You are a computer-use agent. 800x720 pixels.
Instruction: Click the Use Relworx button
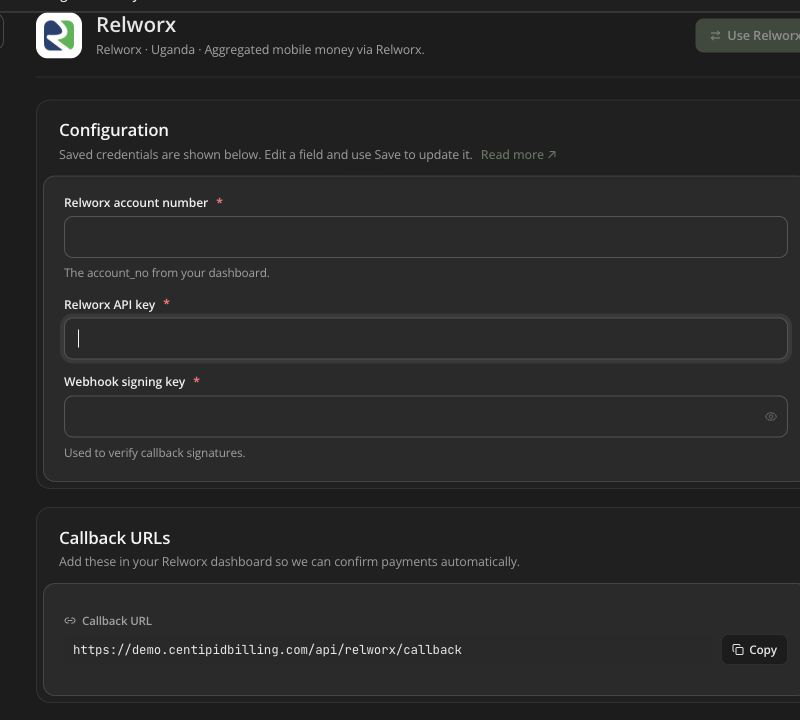(x=748, y=36)
